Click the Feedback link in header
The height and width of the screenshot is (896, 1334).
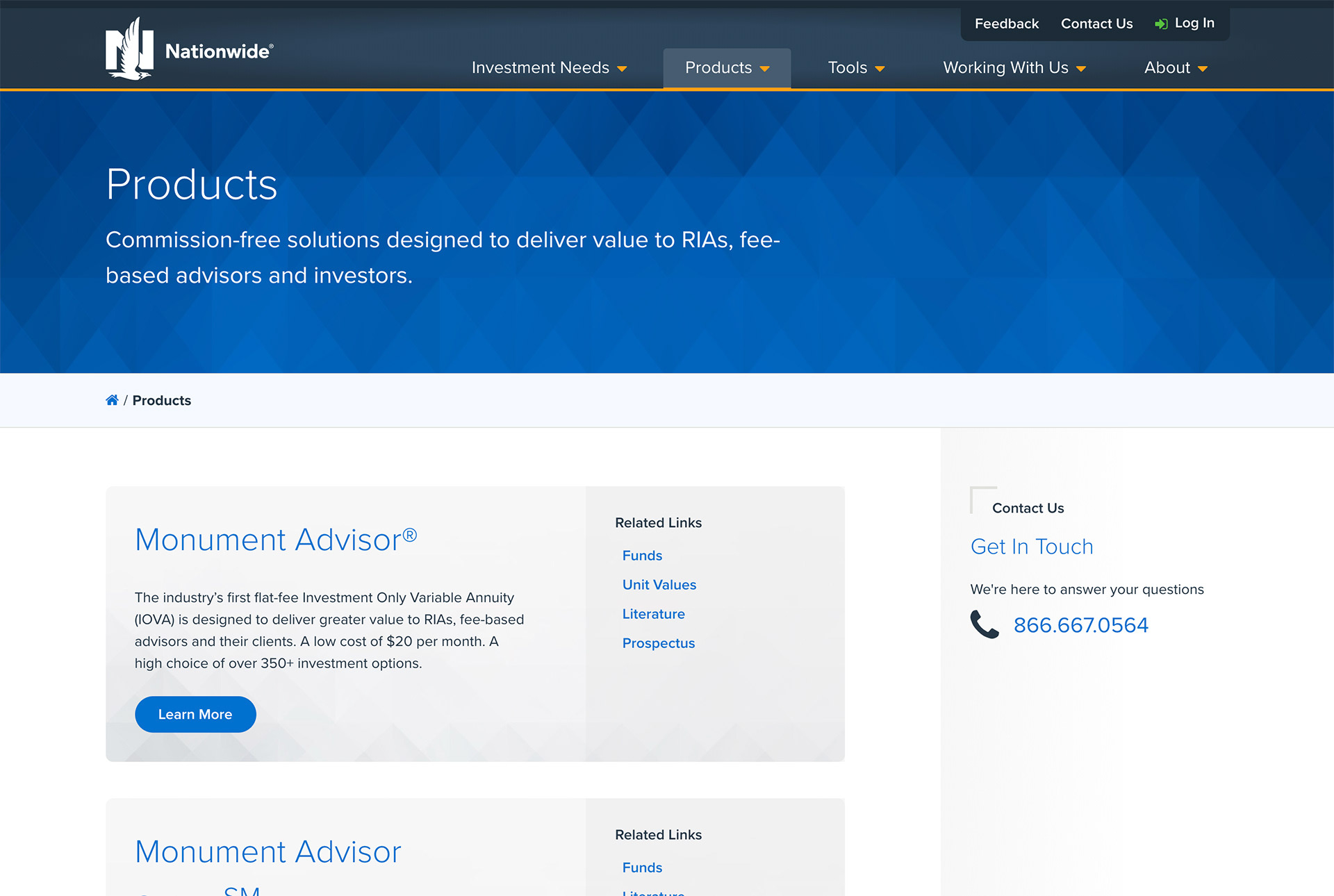1006,24
